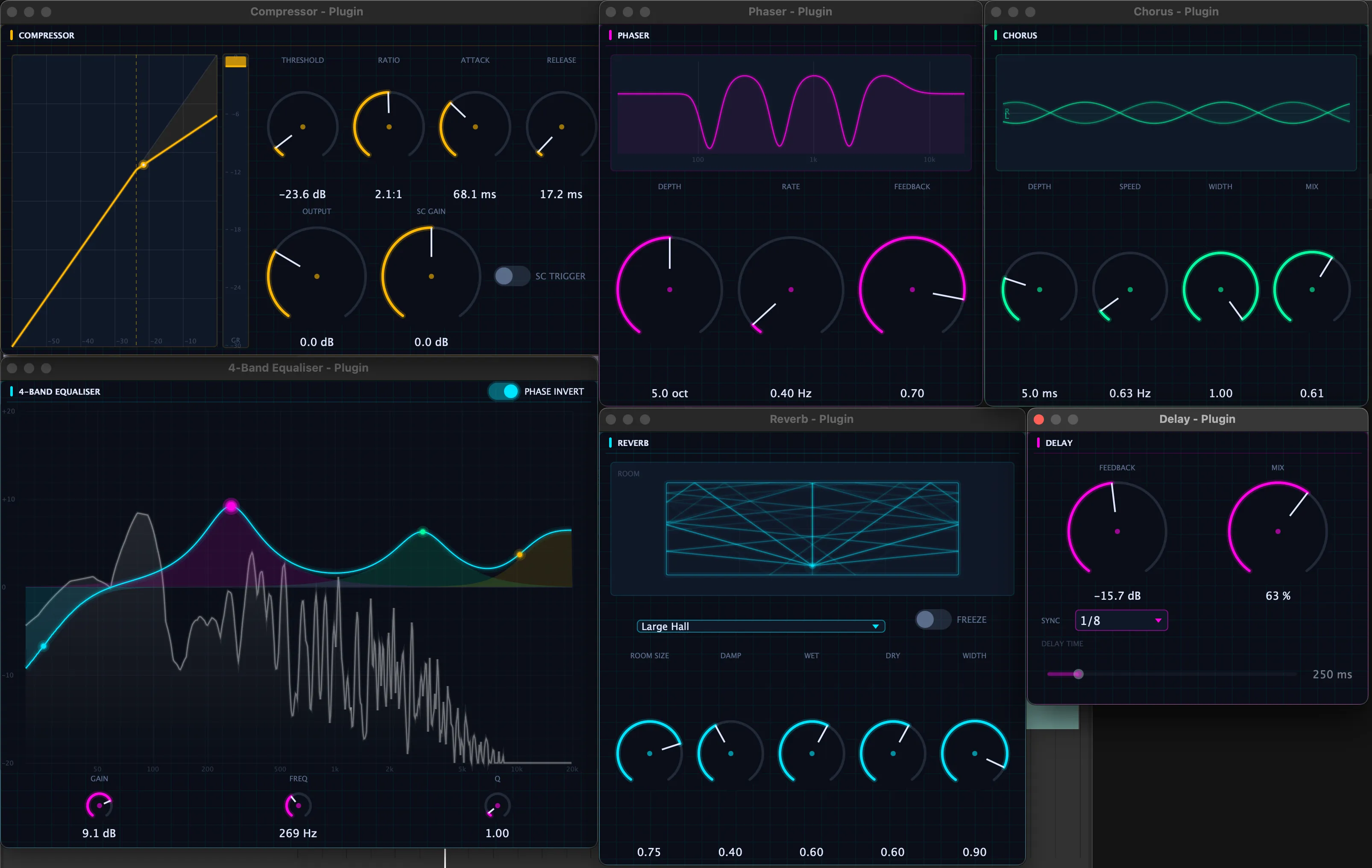This screenshot has height=868, width=1372.
Task: Click the Compressor Release knob
Action: 561,126
